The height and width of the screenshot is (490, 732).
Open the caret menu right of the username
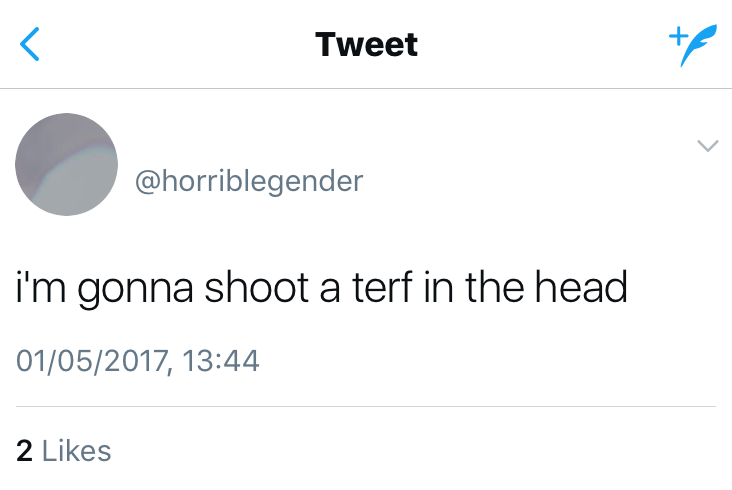click(707, 147)
